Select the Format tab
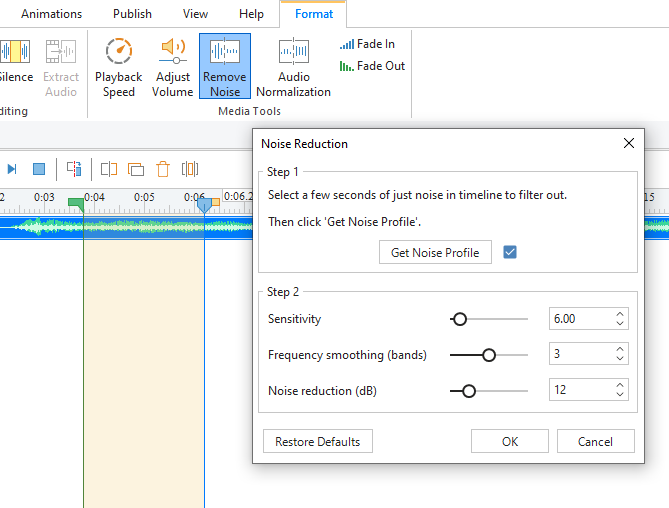669x508 pixels. click(x=314, y=14)
